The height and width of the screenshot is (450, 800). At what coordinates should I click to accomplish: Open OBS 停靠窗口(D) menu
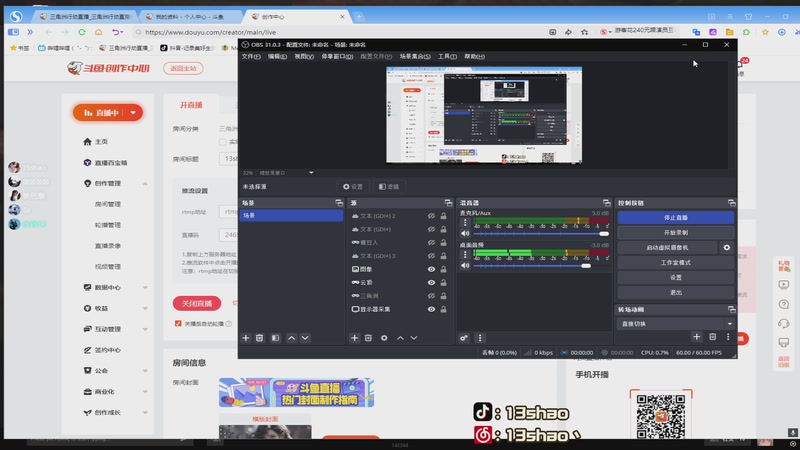337,57
